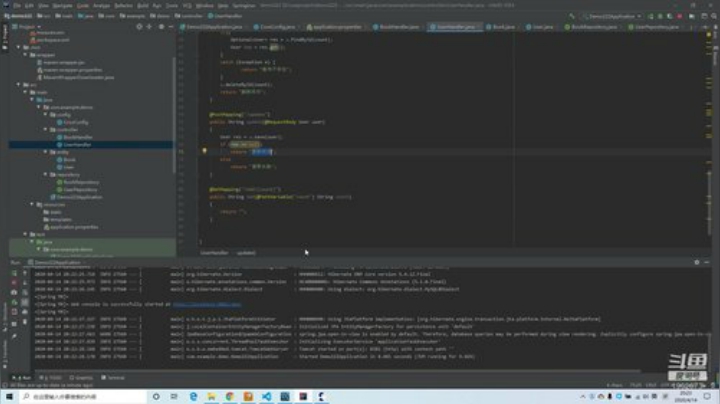Click the camera Dump Threads icon in Run panel

14,292
